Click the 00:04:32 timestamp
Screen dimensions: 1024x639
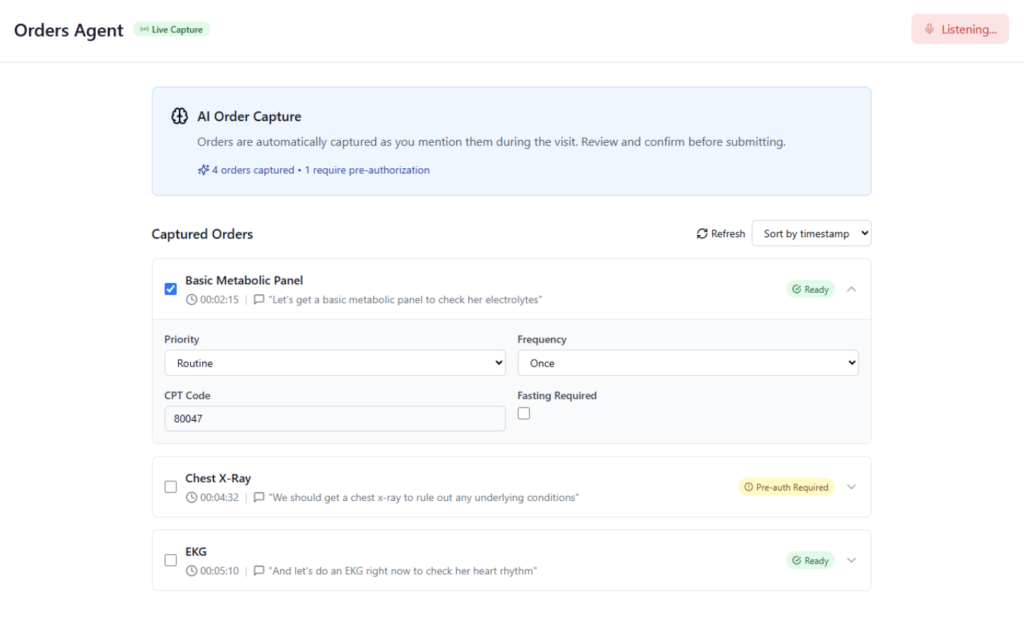[x=219, y=498]
